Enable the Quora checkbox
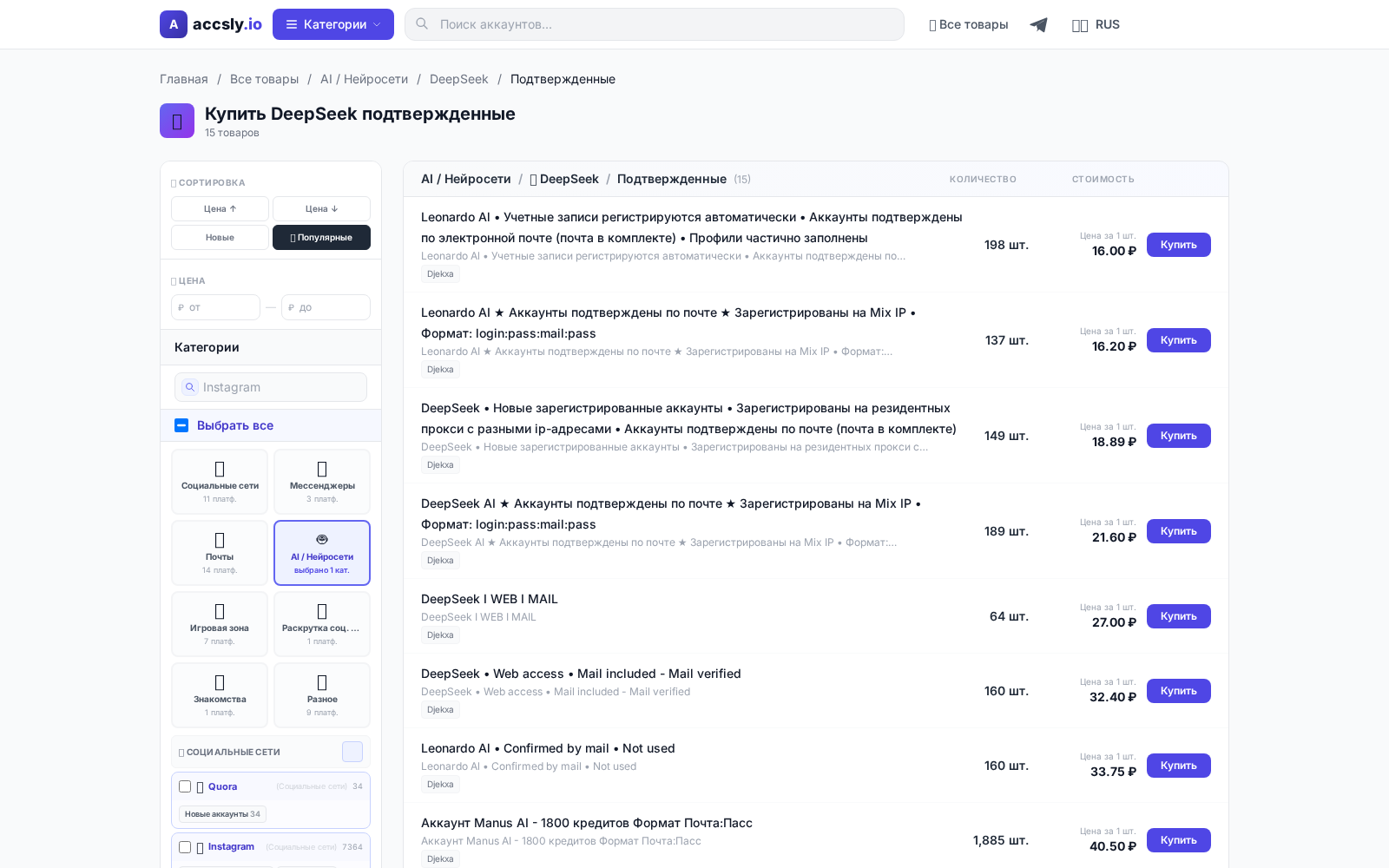This screenshot has height=868, width=1389. point(184,786)
